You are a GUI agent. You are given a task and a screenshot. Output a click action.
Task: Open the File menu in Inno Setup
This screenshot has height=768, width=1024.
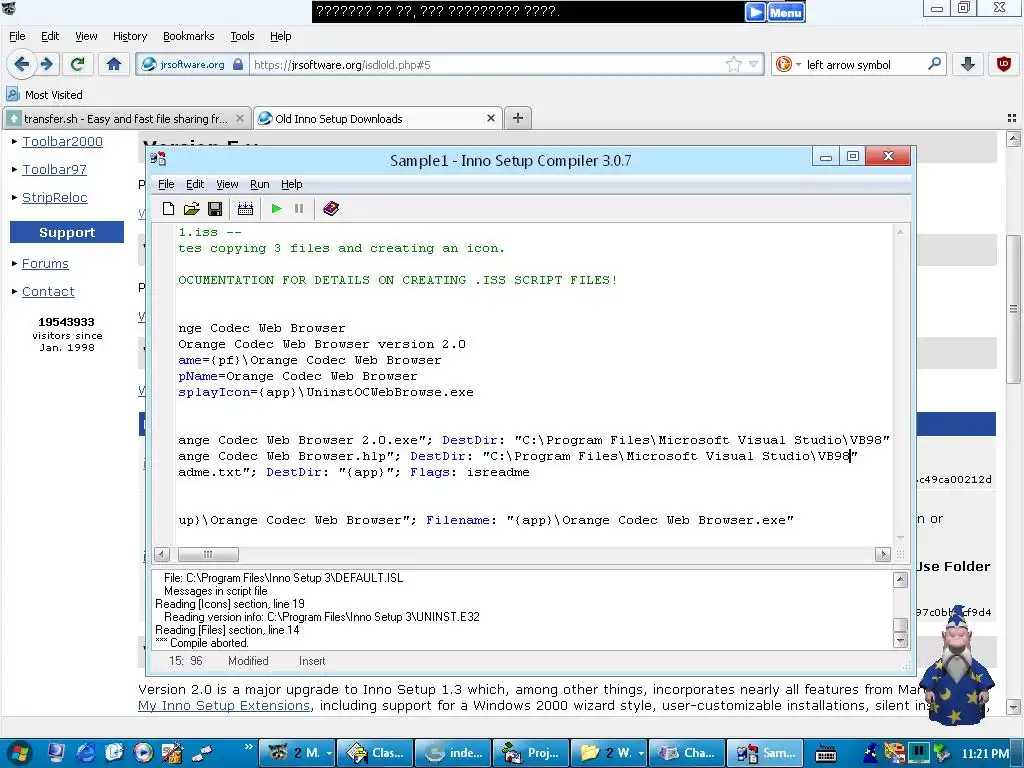click(166, 184)
